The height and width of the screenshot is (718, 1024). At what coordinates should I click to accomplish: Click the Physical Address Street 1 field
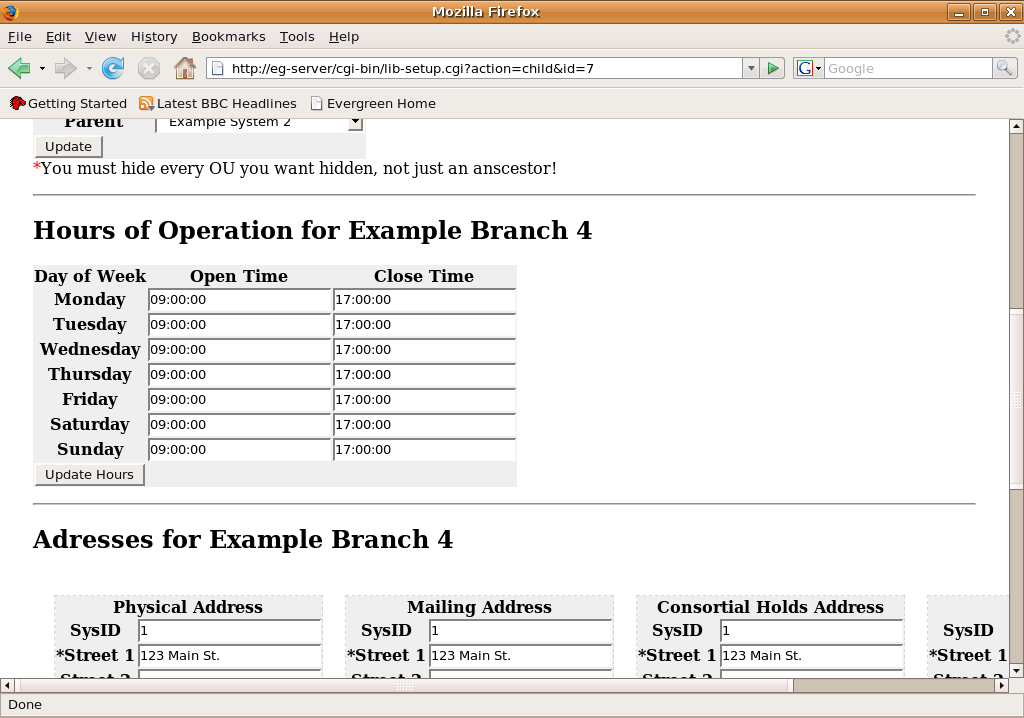point(229,656)
